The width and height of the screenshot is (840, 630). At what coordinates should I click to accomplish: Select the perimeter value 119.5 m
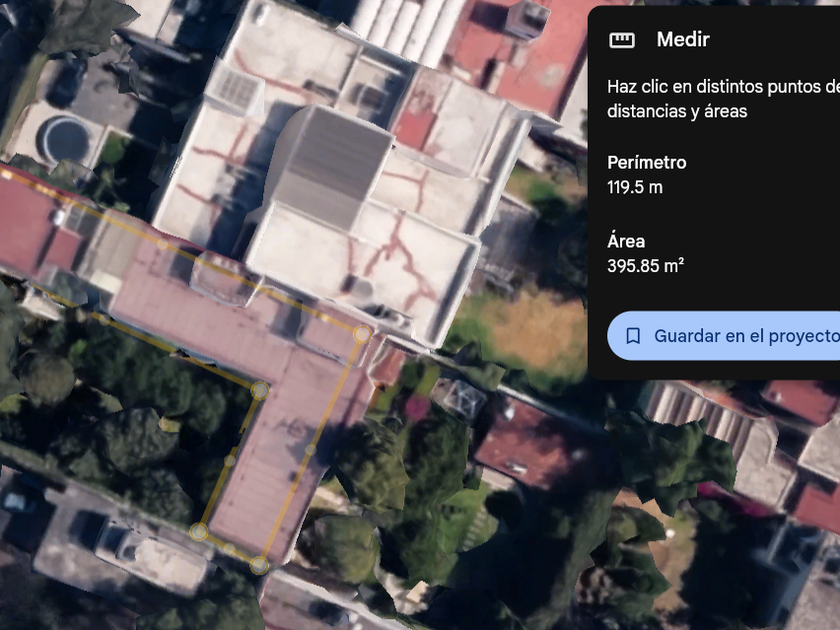(635, 187)
